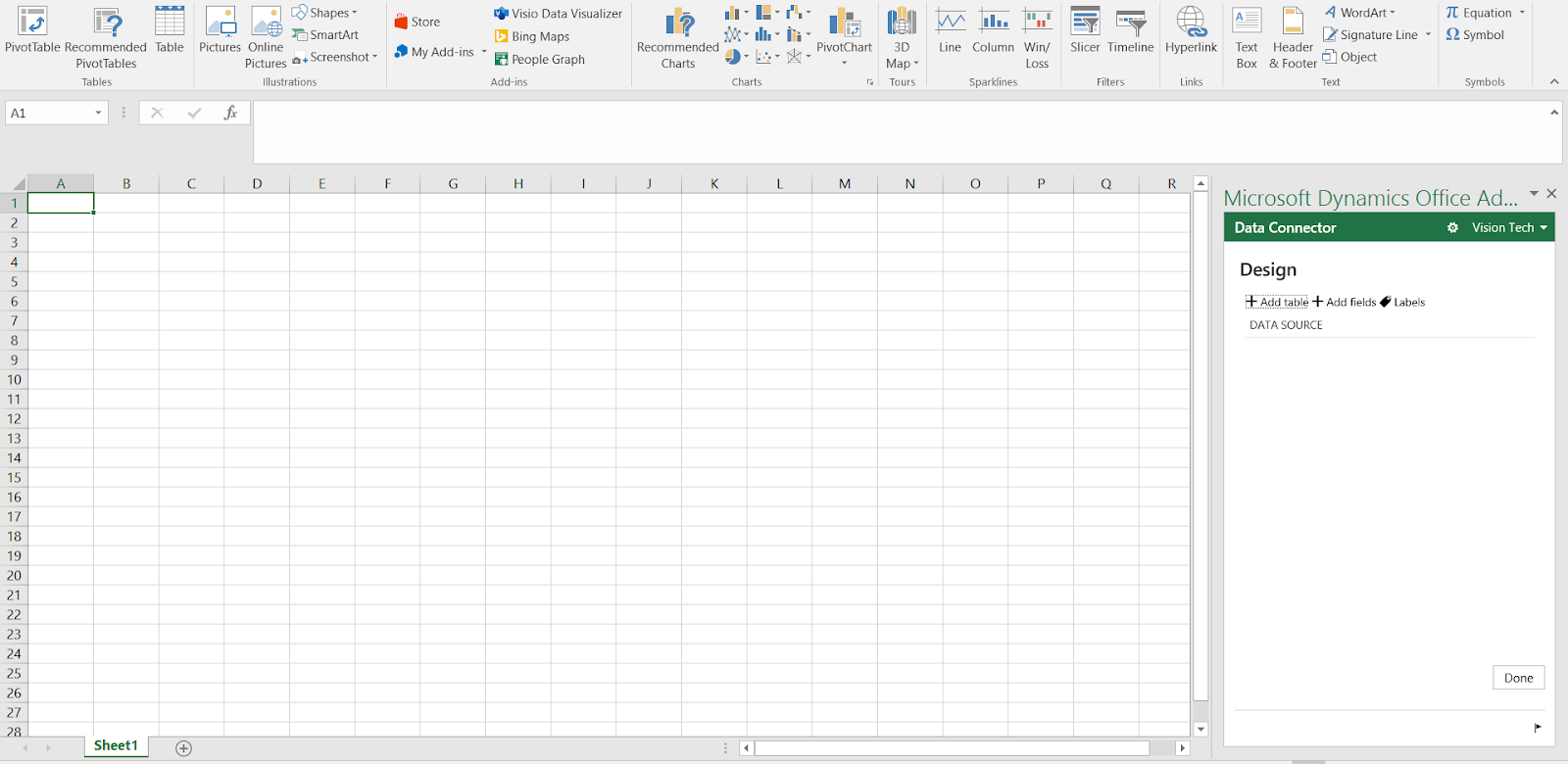Insert a Slicer filter
Screen dimensions: 1568x764
pyautogui.click(x=1085, y=30)
